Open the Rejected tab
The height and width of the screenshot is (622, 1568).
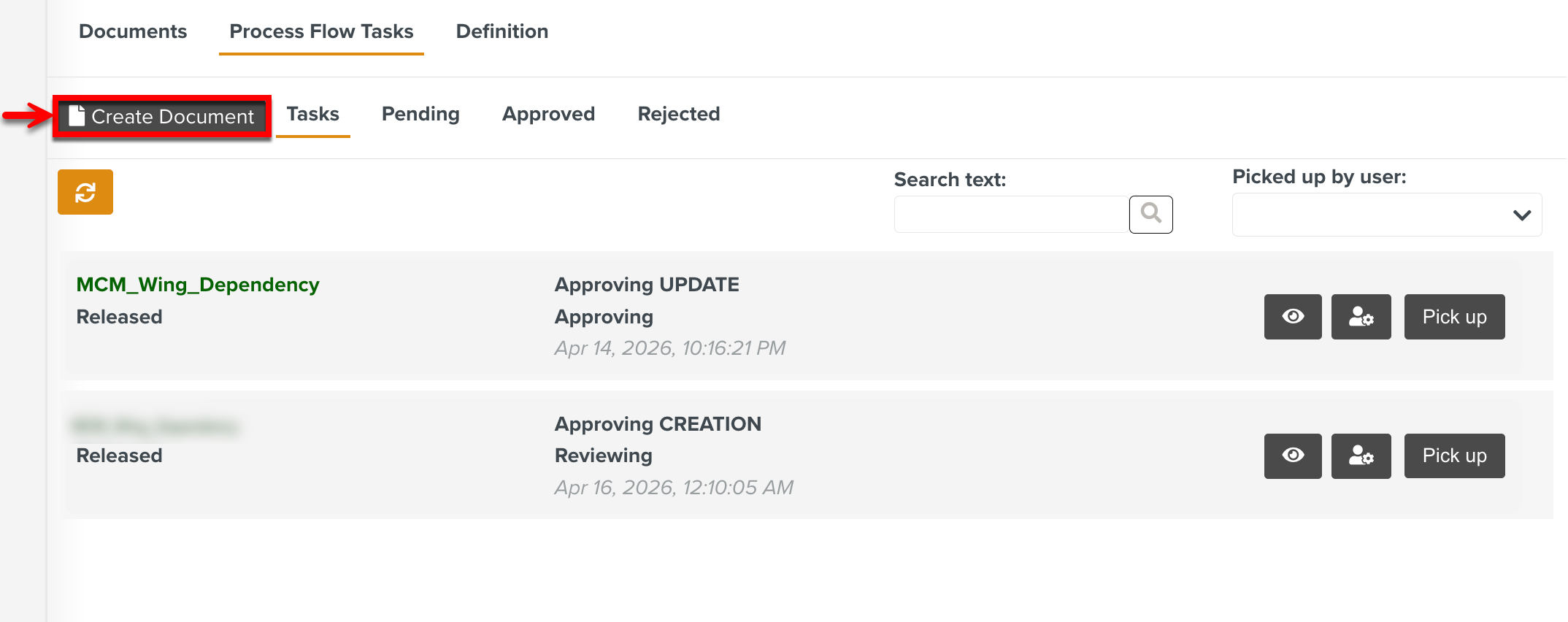[678, 114]
